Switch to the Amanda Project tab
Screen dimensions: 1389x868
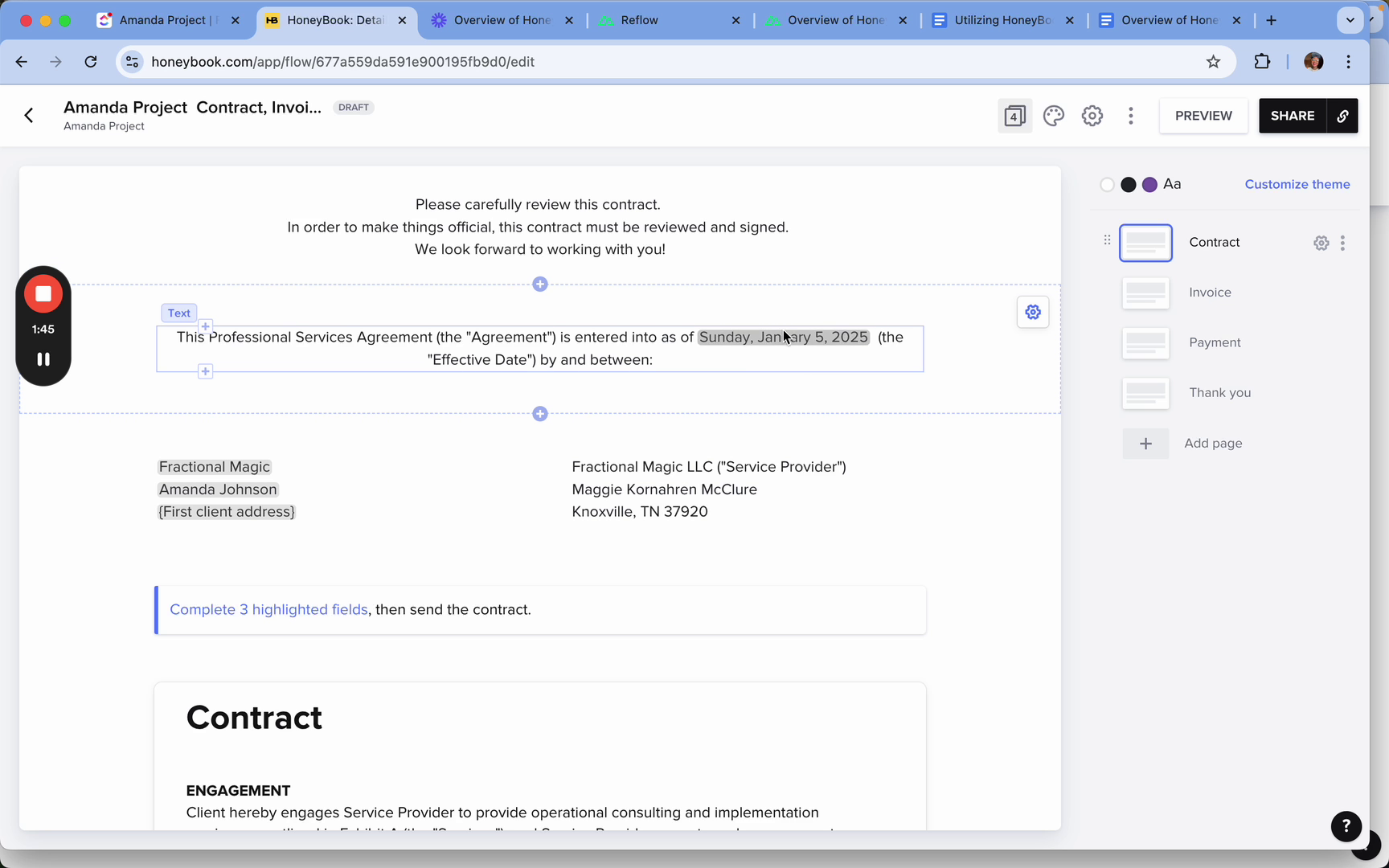click(x=169, y=20)
